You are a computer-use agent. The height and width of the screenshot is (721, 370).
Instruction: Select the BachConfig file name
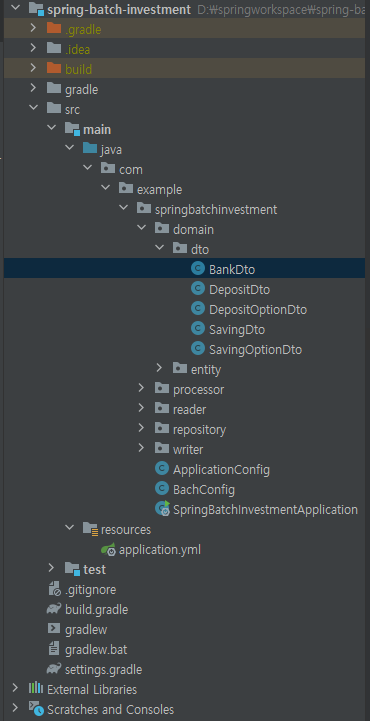[x=204, y=490]
